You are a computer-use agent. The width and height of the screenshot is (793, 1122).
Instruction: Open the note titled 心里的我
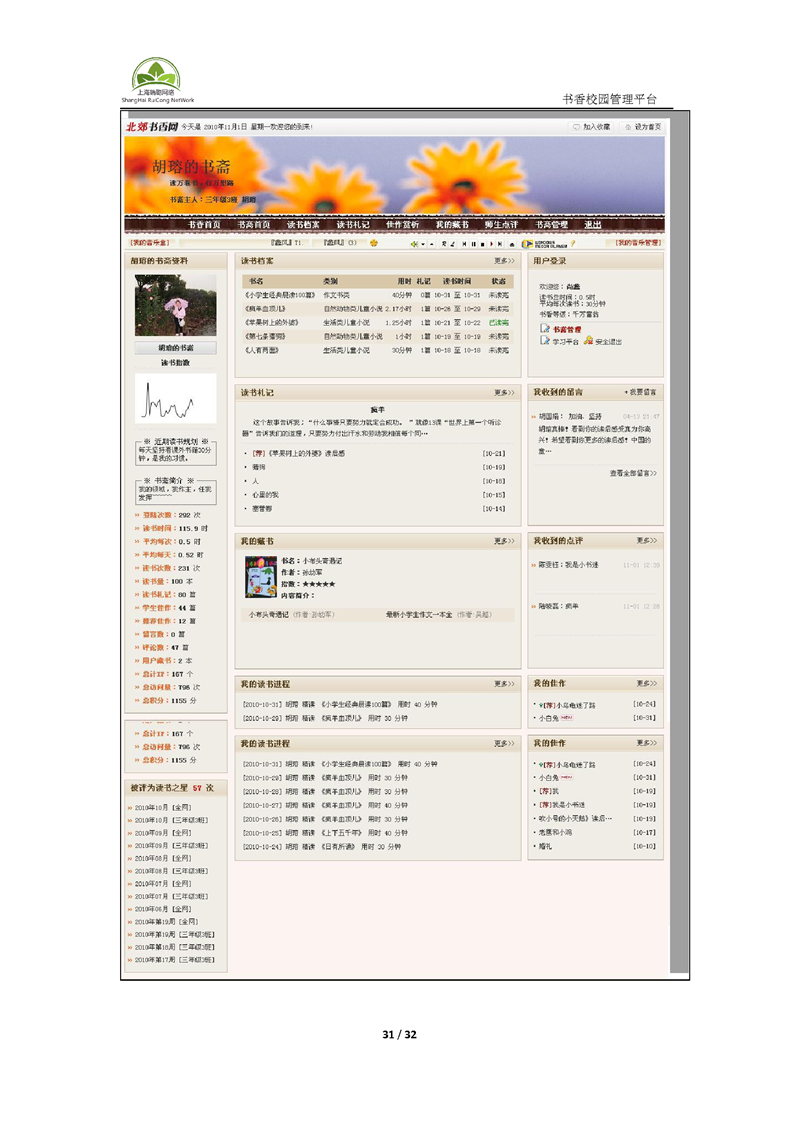pyautogui.click(x=266, y=495)
